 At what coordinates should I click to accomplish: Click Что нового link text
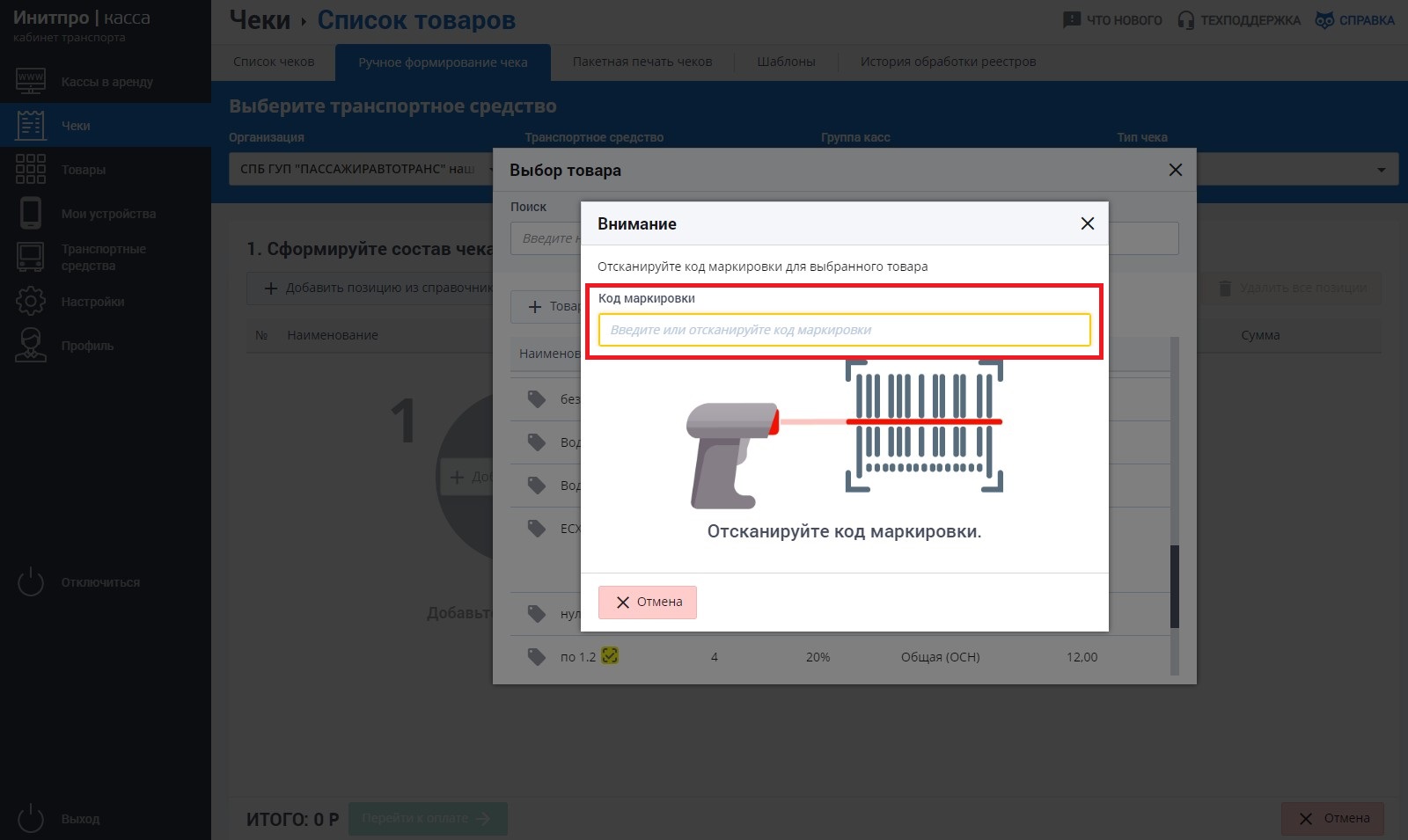pyautogui.click(x=1125, y=20)
